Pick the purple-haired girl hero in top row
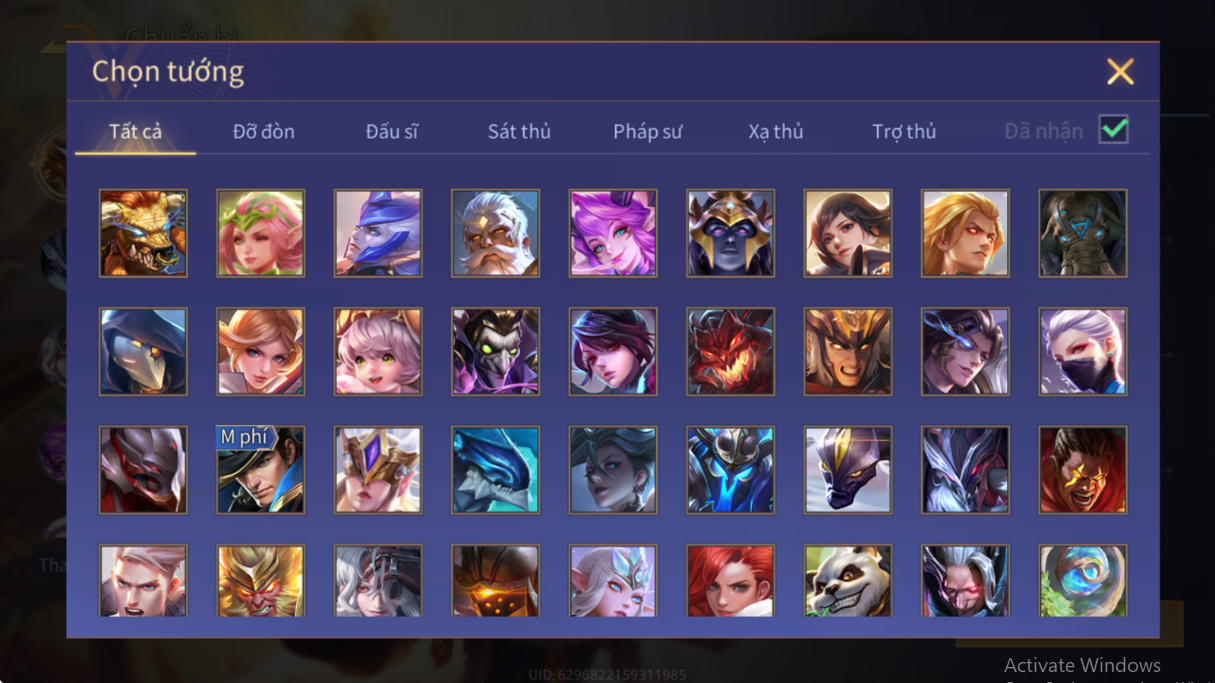 (x=613, y=233)
